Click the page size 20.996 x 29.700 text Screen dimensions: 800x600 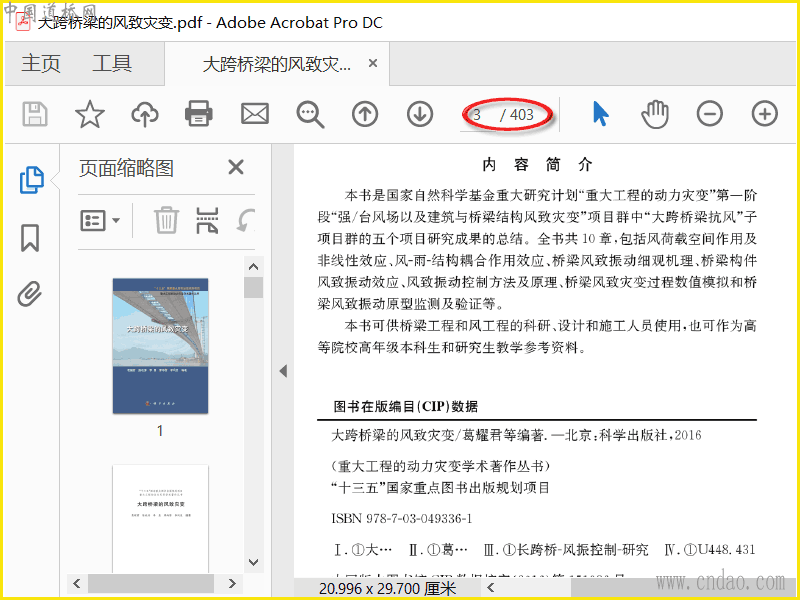pyautogui.click(x=387, y=589)
